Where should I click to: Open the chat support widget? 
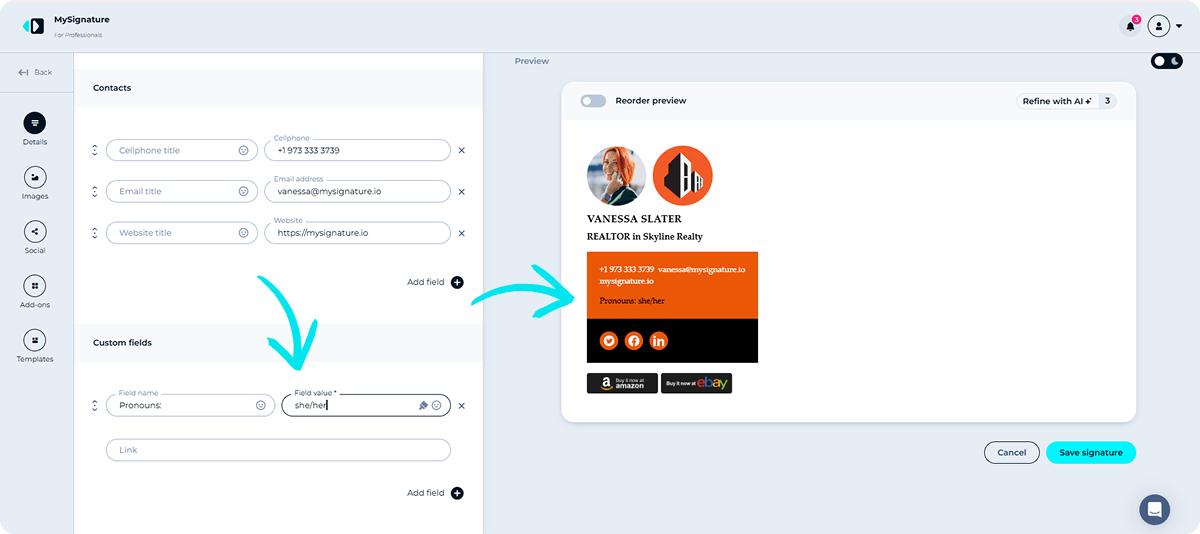tap(1155, 509)
